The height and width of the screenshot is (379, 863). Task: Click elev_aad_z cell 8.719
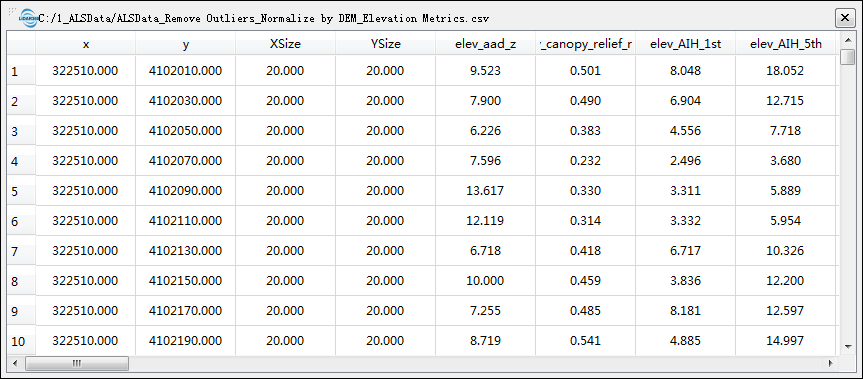(x=485, y=341)
